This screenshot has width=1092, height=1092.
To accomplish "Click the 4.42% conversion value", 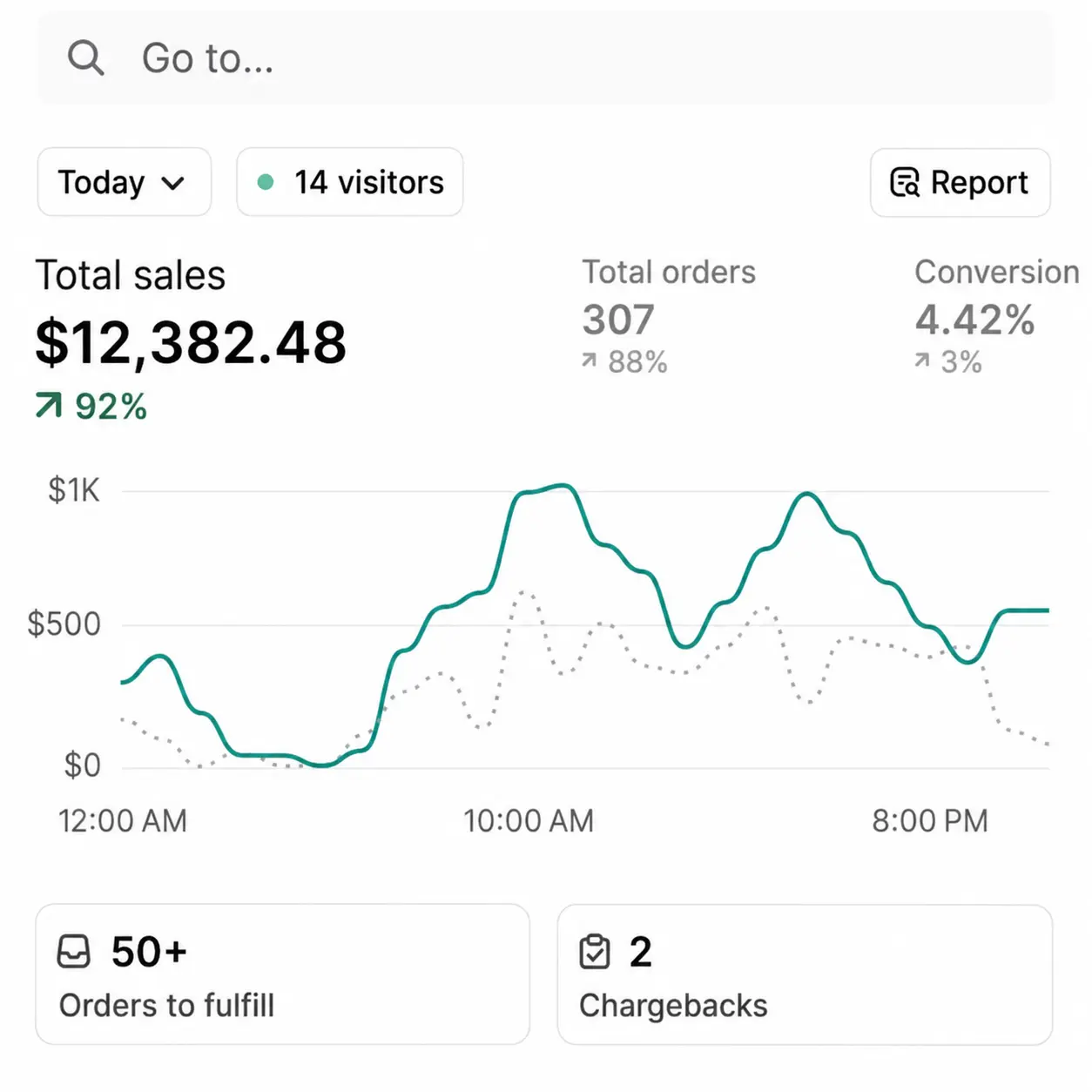I will (x=974, y=320).
